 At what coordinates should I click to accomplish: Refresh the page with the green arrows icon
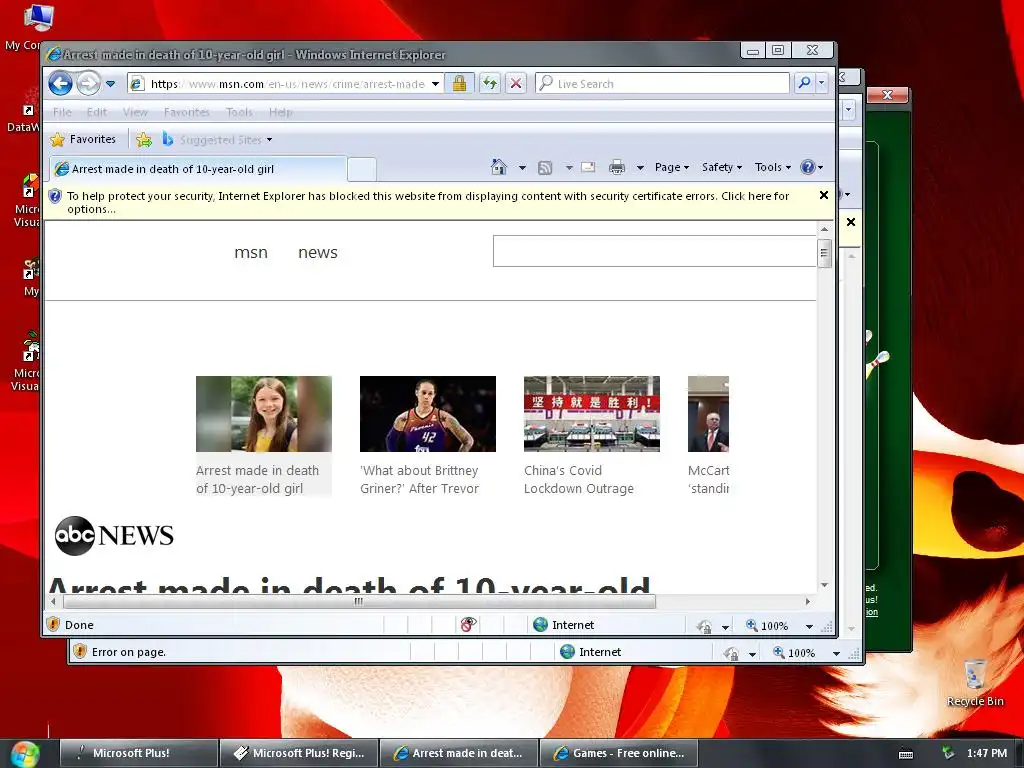[490, 84]
